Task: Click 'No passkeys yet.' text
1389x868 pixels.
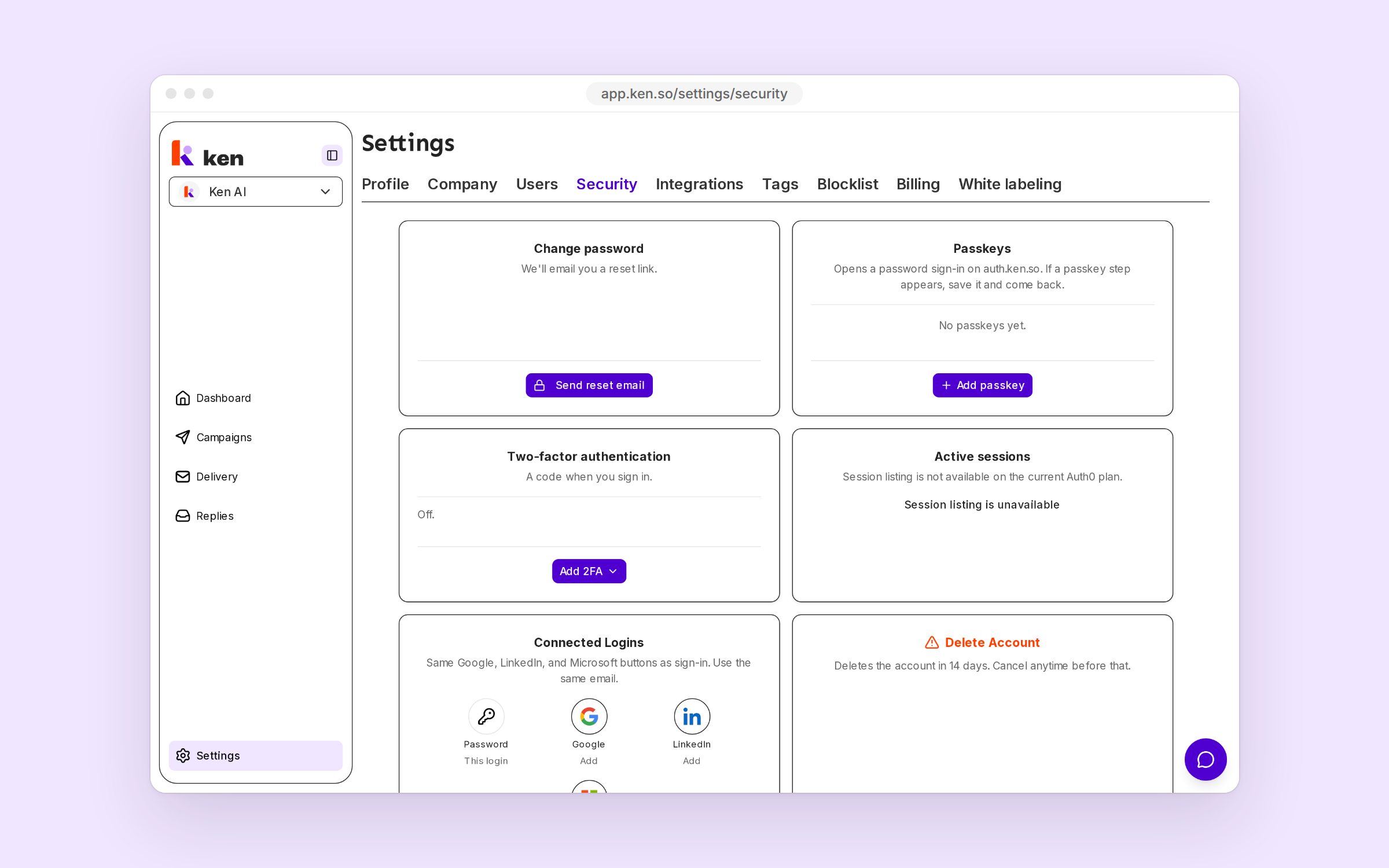Action: (982, 326)
